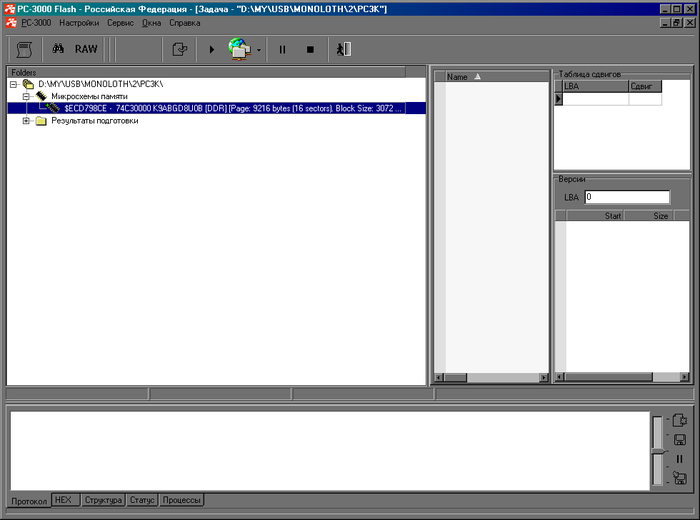Click the RAW toolbar button

pos(87,48)
